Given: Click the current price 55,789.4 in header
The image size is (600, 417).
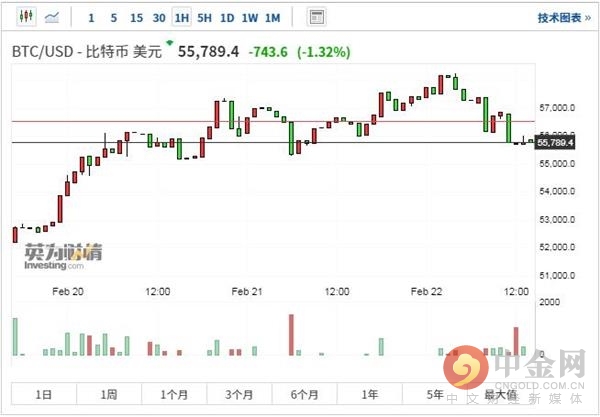Looking at the screenshot, I should [x=209, y=51].
